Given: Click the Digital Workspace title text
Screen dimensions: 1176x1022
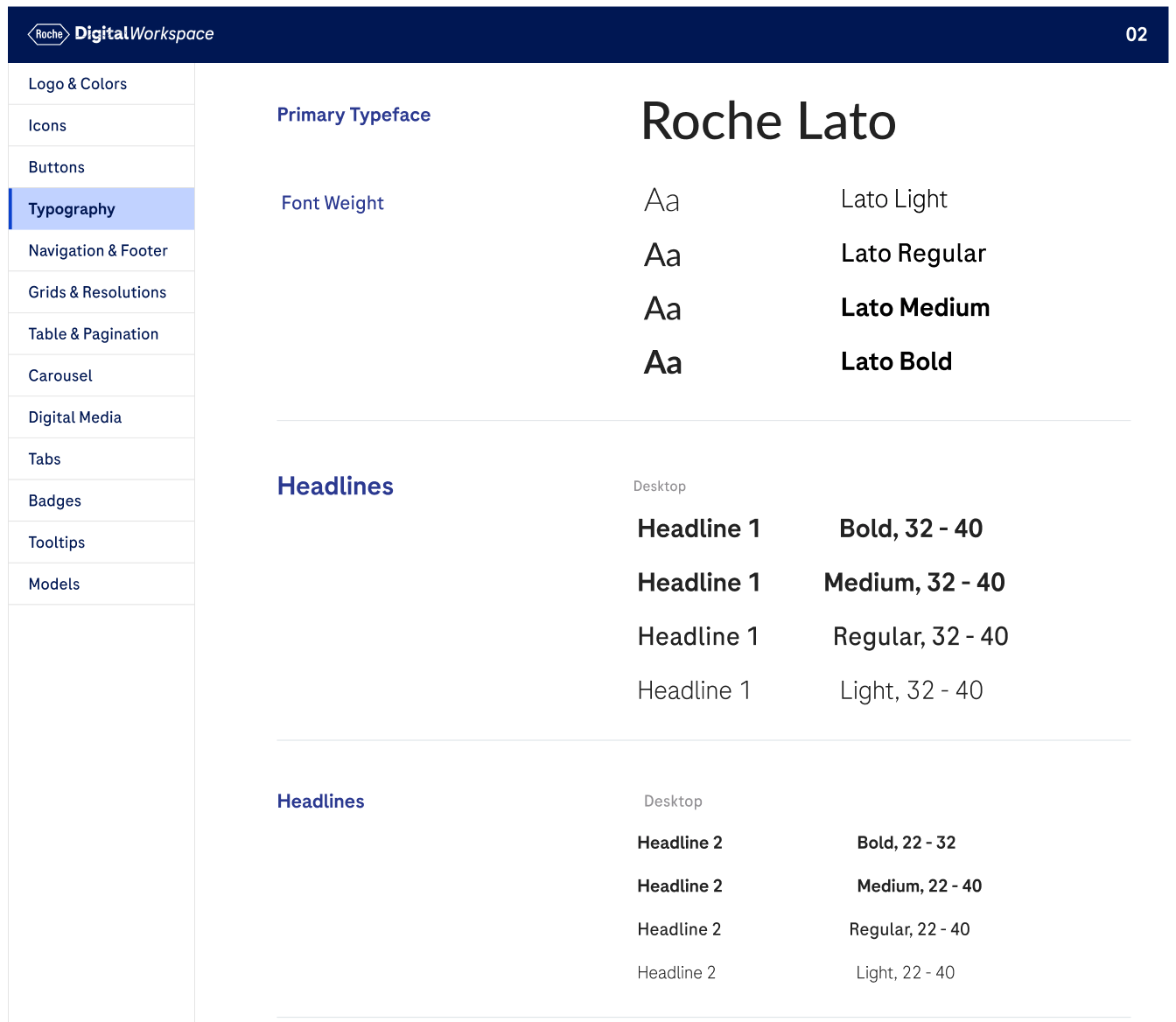Looking at the screenshot, I should (x=144, y=34).
